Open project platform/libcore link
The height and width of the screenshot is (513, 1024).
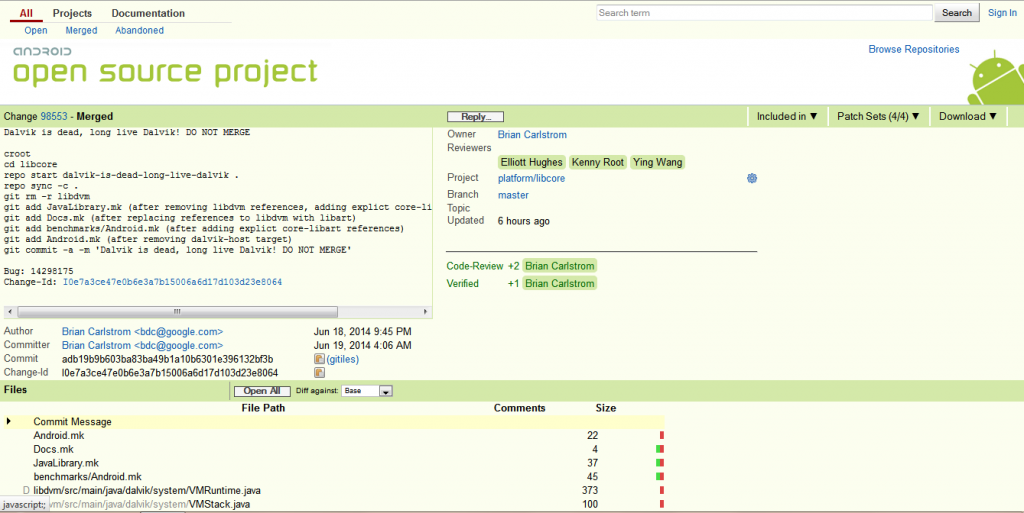(x=532, y=178)
